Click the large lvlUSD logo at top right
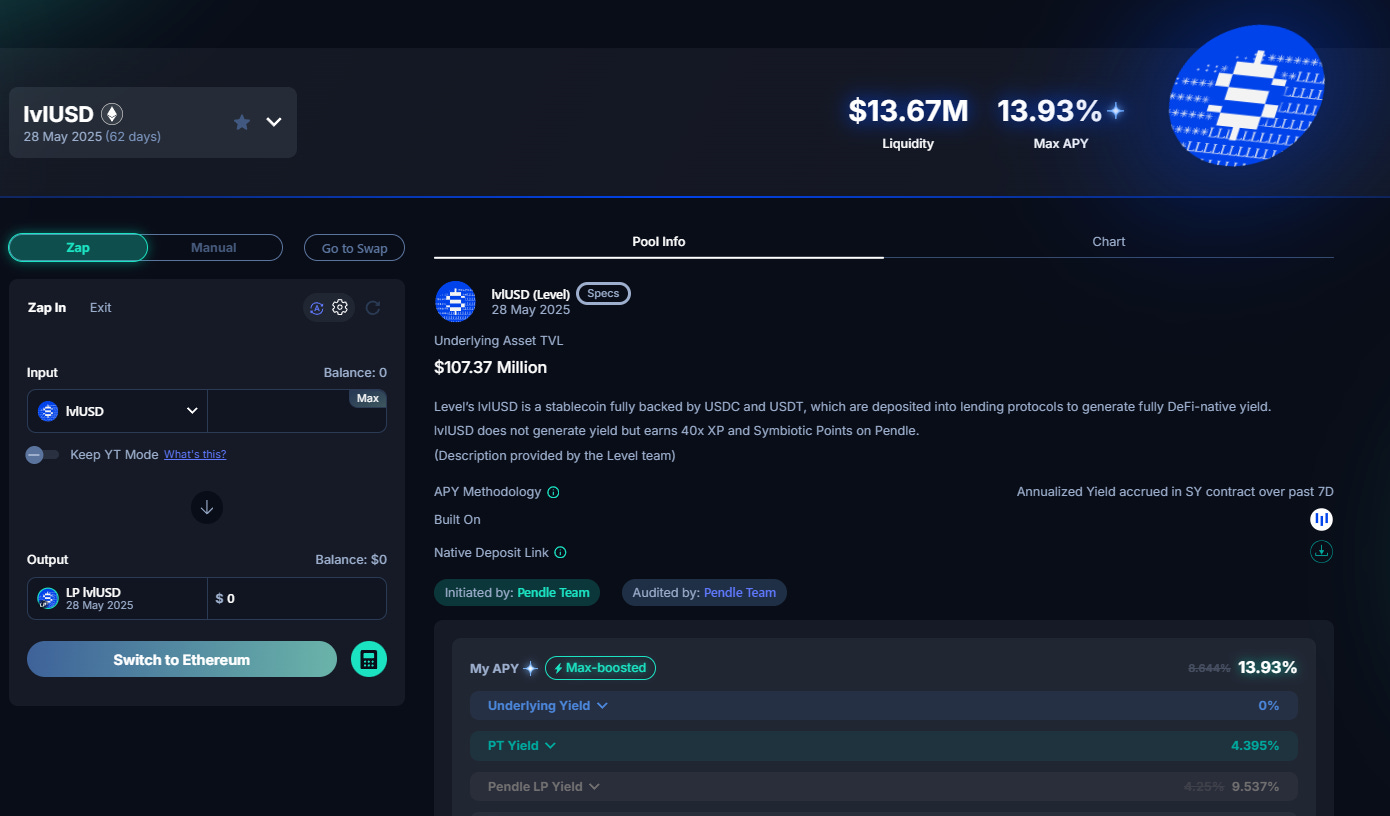 [1247, 95]
